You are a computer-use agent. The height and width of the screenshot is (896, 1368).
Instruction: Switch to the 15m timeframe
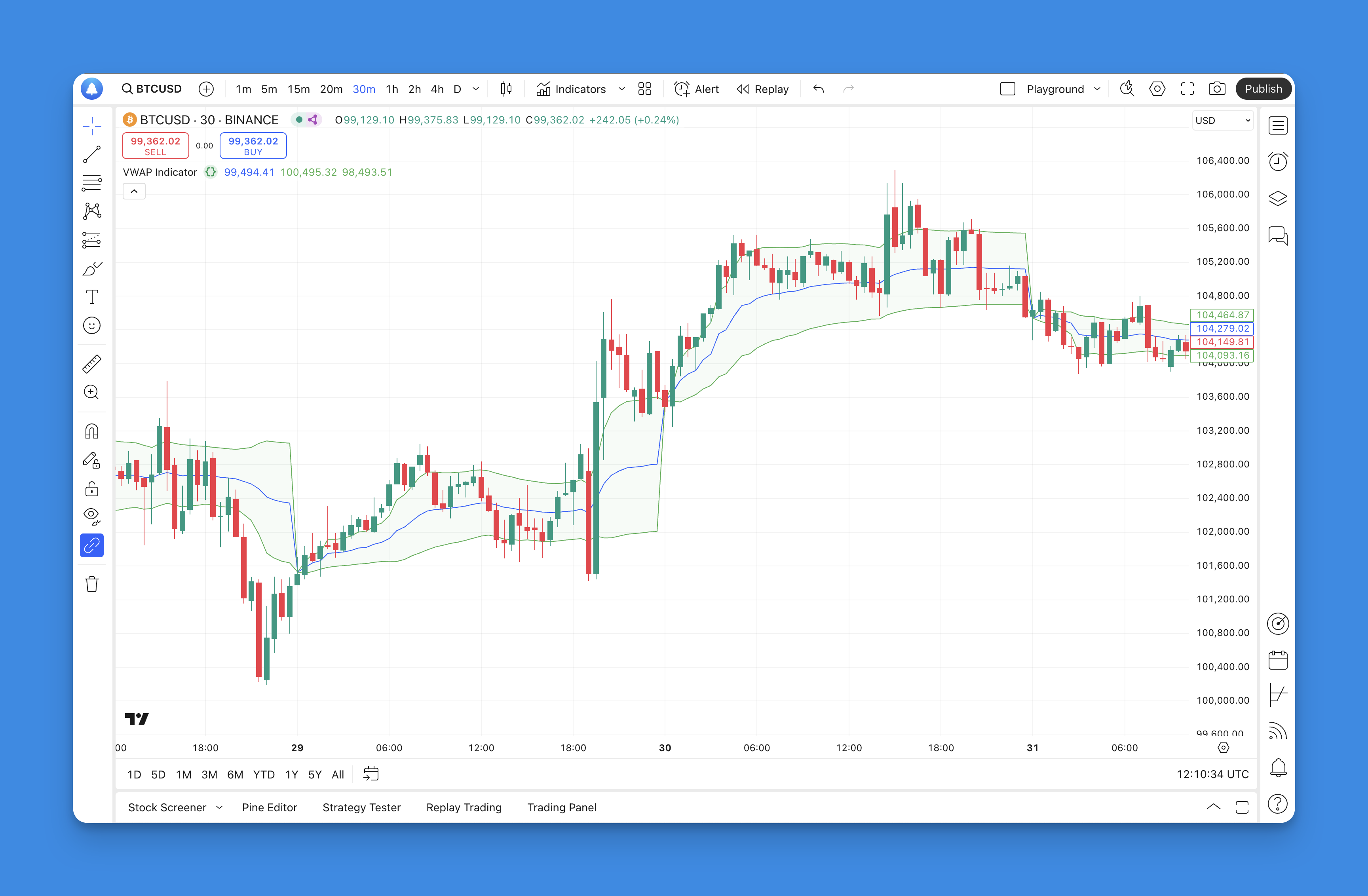[298, 89]
